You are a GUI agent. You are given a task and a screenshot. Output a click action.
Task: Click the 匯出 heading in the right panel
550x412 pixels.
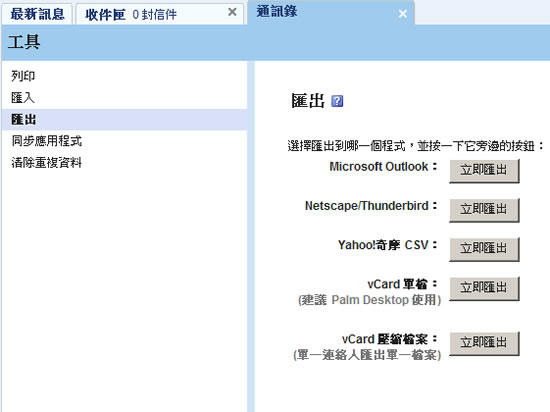point(308,101)
